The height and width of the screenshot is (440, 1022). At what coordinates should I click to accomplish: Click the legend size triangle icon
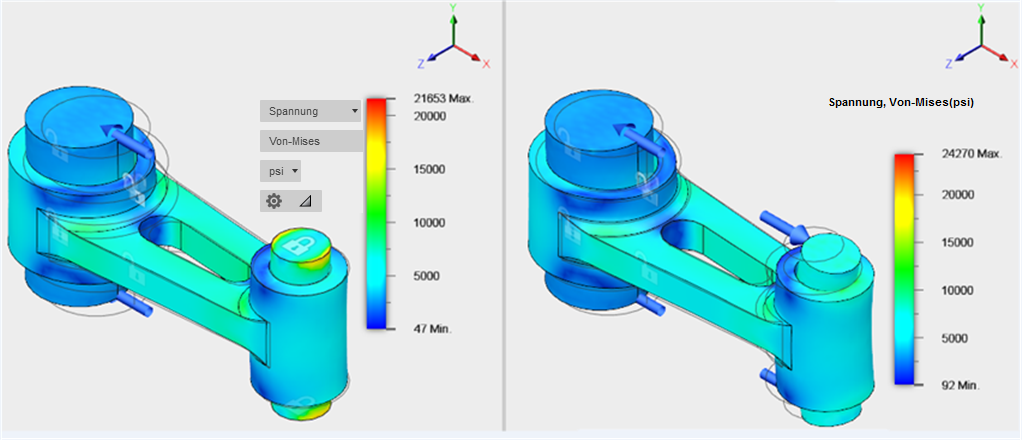305,202
